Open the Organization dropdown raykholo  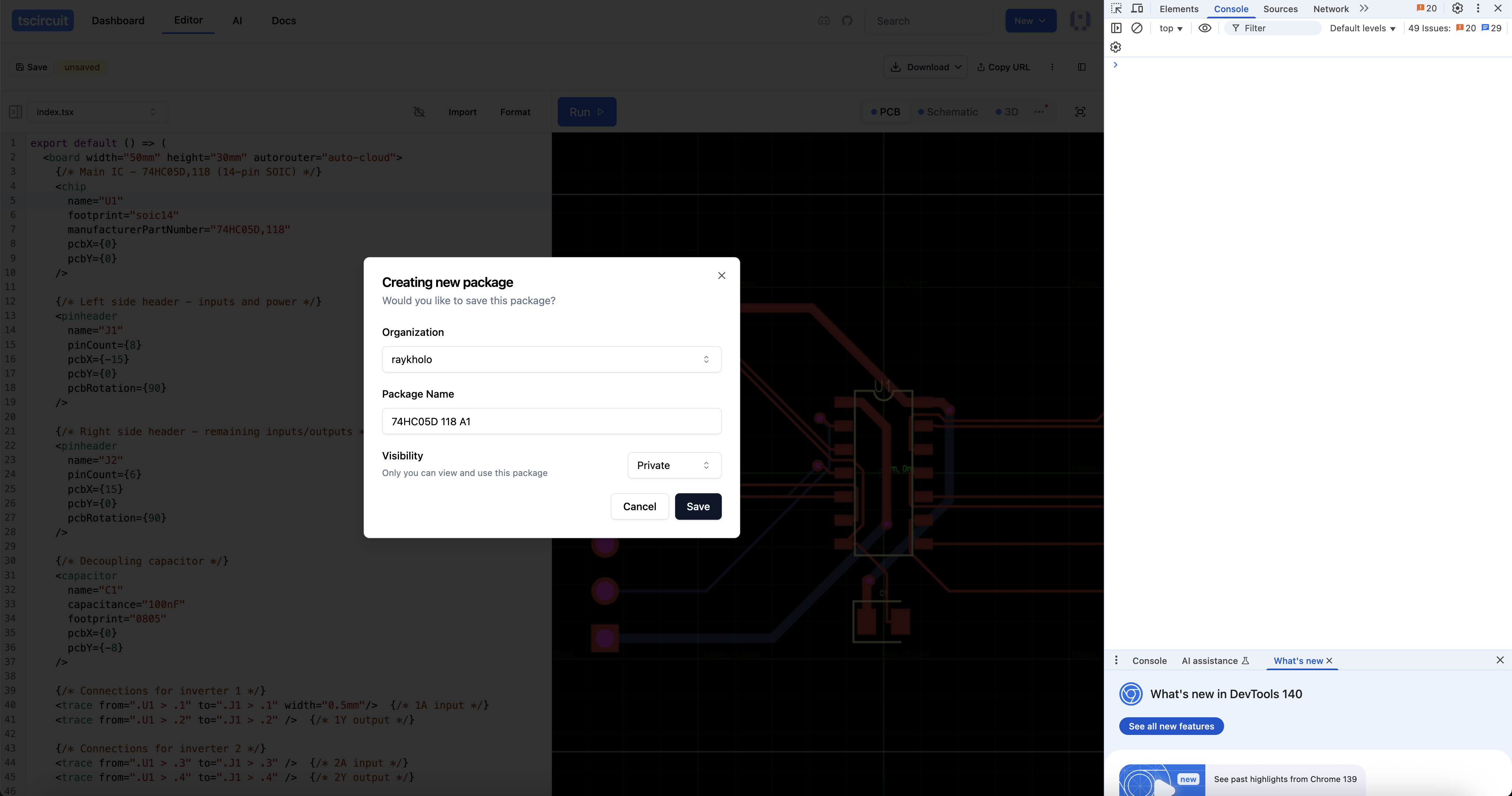click(551, 359)
